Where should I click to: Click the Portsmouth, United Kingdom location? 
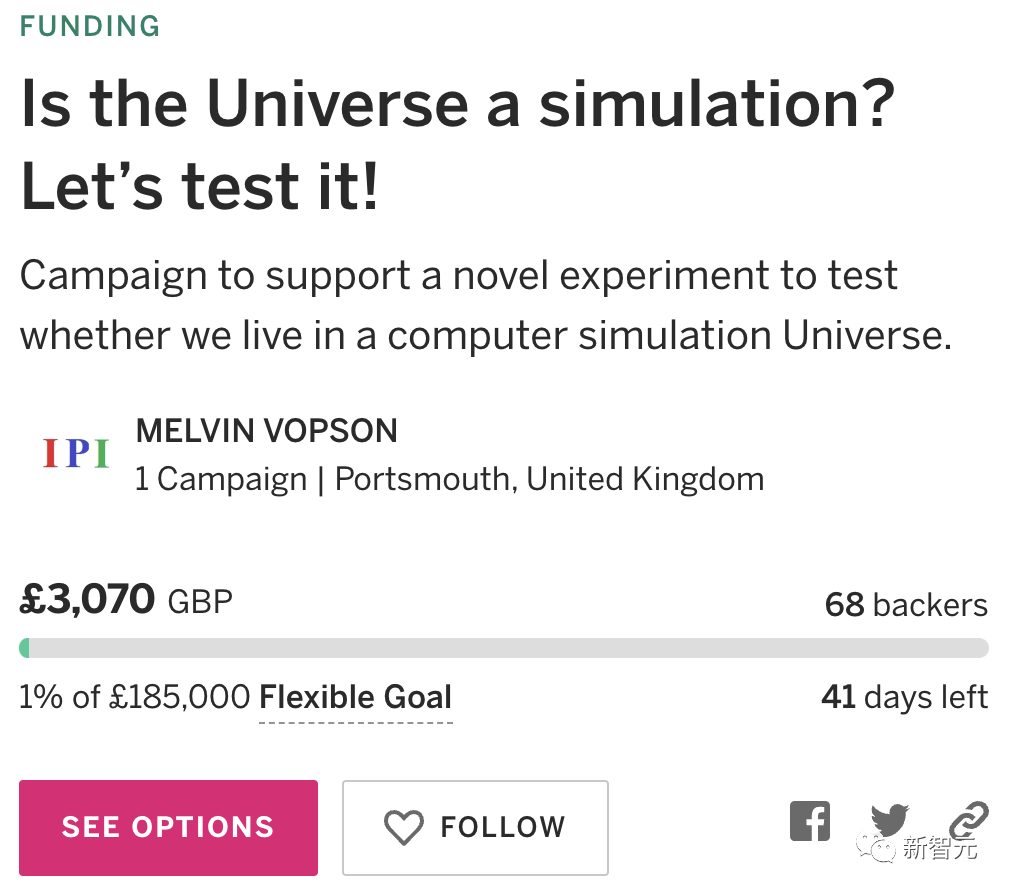[x=549, y=479]
